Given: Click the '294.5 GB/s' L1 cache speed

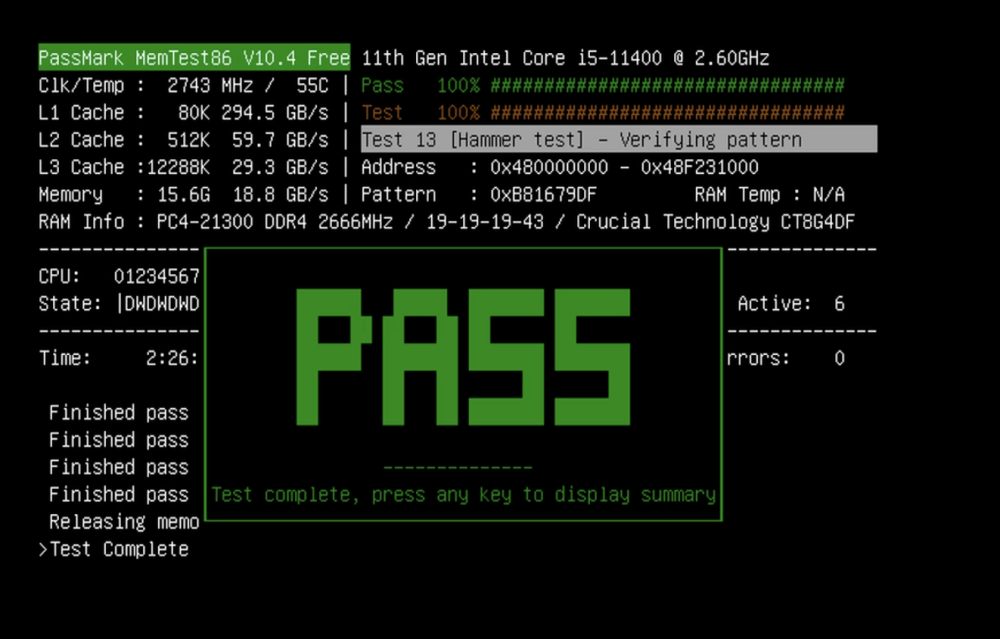Looking at the screenshot, I should [274, 113].
